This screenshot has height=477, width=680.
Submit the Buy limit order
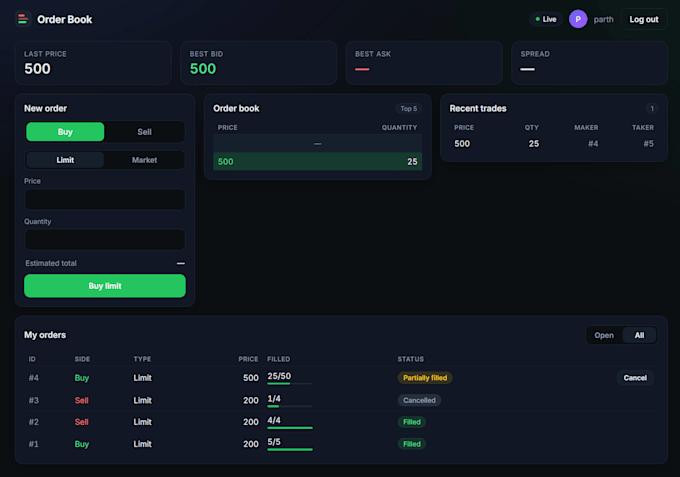pos(105,286)
